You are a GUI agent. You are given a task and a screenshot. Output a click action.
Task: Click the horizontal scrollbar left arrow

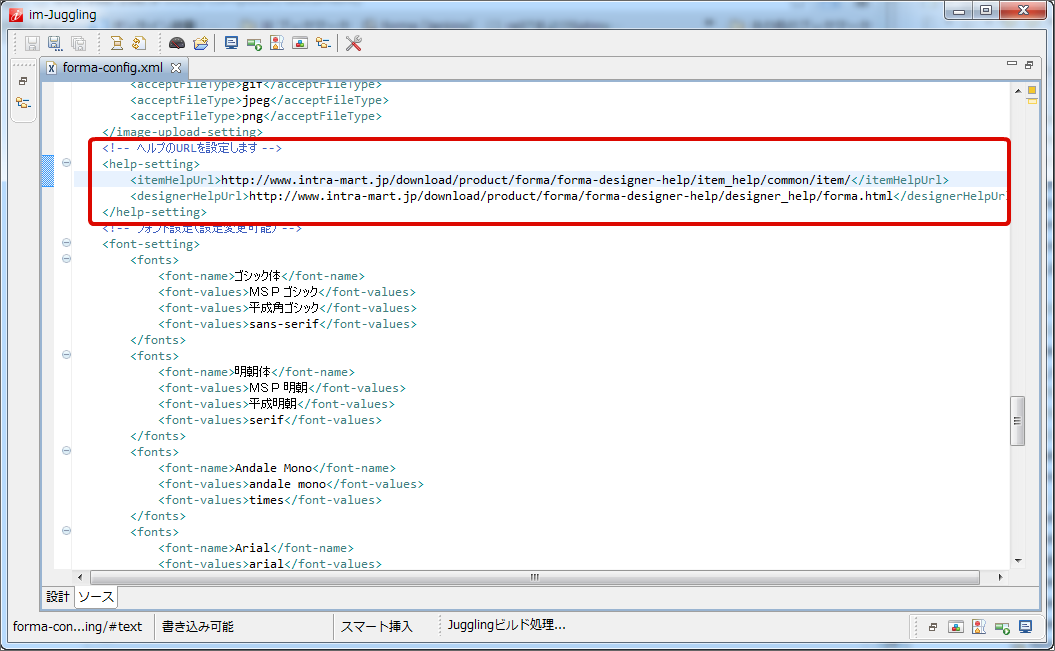[x=80, y=577]
